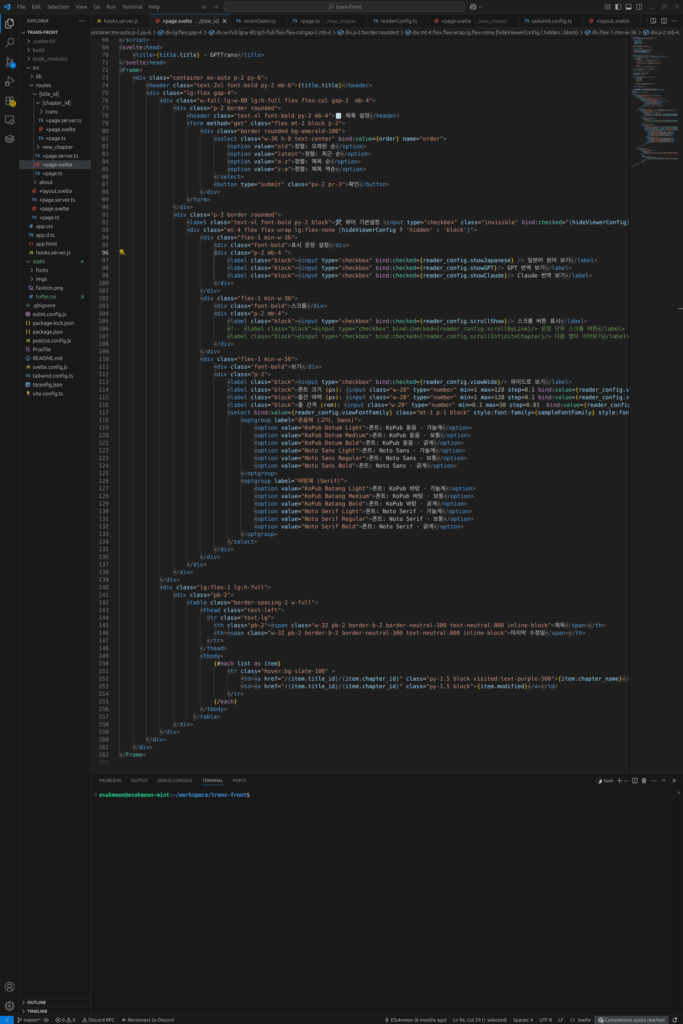Viewport: 683px width, 1024px height.
Task: Open the Terminal menu
Action: (132, 7)
